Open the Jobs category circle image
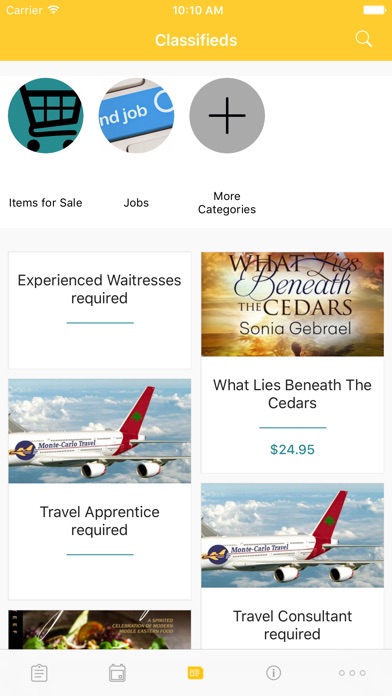Screen dimensions: 392x696 pos(136,115)
